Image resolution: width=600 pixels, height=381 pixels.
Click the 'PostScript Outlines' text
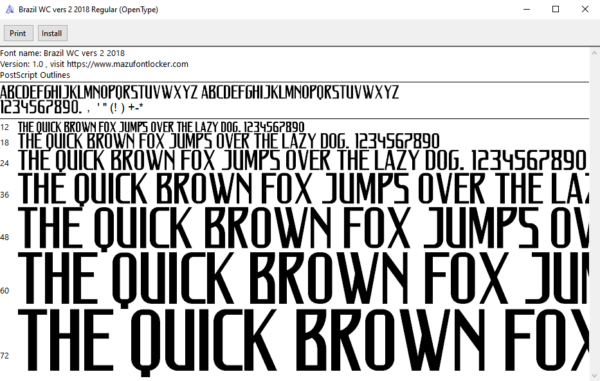point(35,75)
